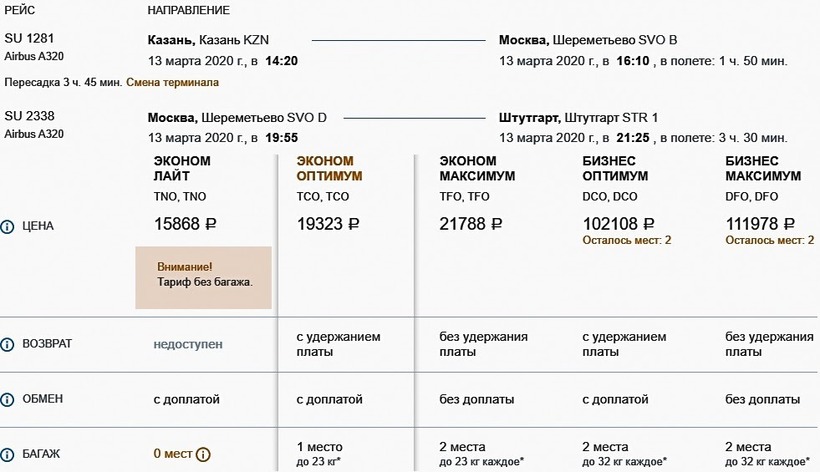The height and width of the screenshot is (472, 820).
Task: Choose the ЭКОНОМ ОПТИМУМ fare header
Action: pos(330,168)
